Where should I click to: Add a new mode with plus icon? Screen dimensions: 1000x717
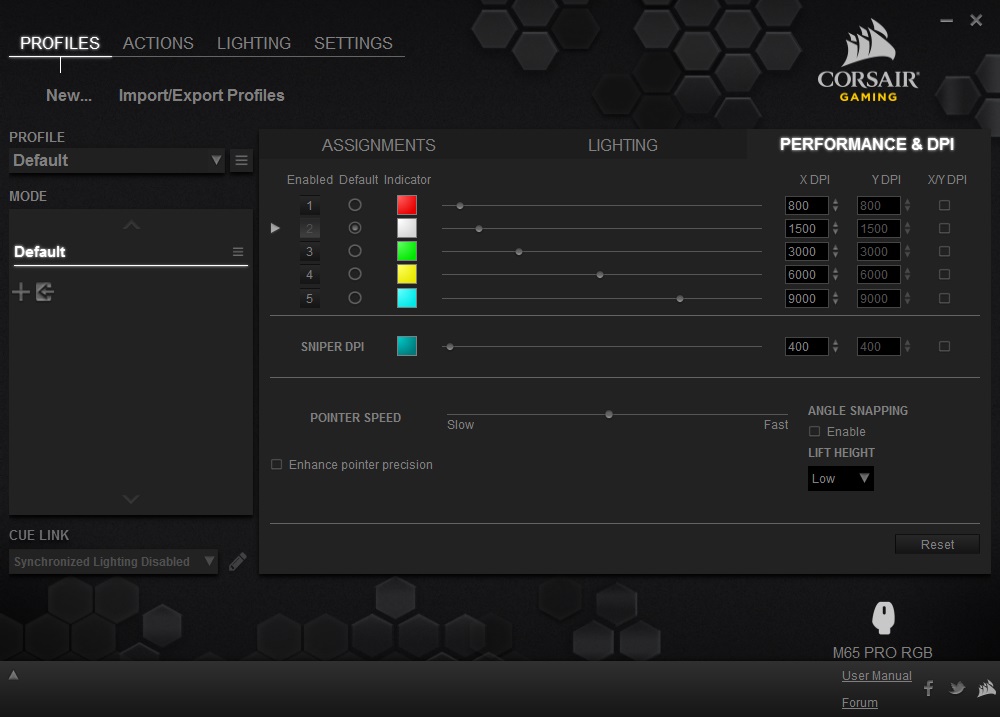tap(21, 292)
